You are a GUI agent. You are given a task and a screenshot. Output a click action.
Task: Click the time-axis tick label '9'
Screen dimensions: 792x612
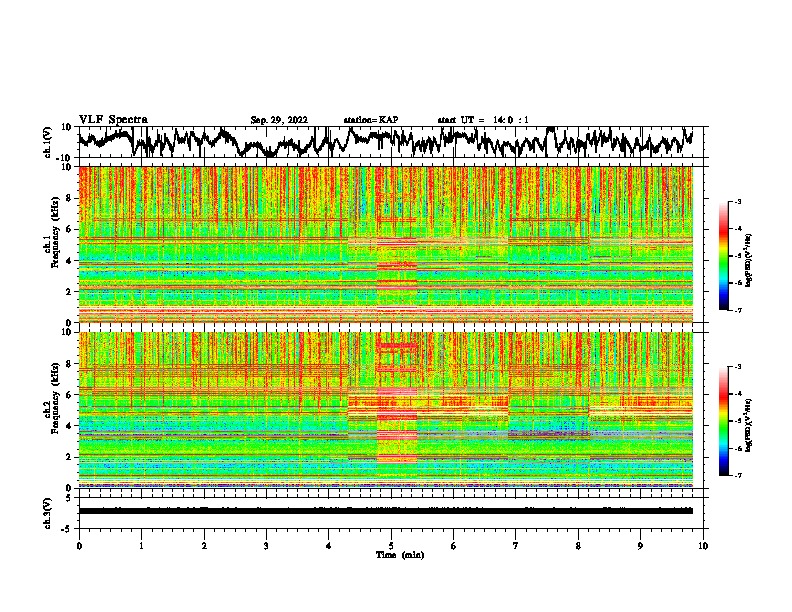tap(640, 546)
